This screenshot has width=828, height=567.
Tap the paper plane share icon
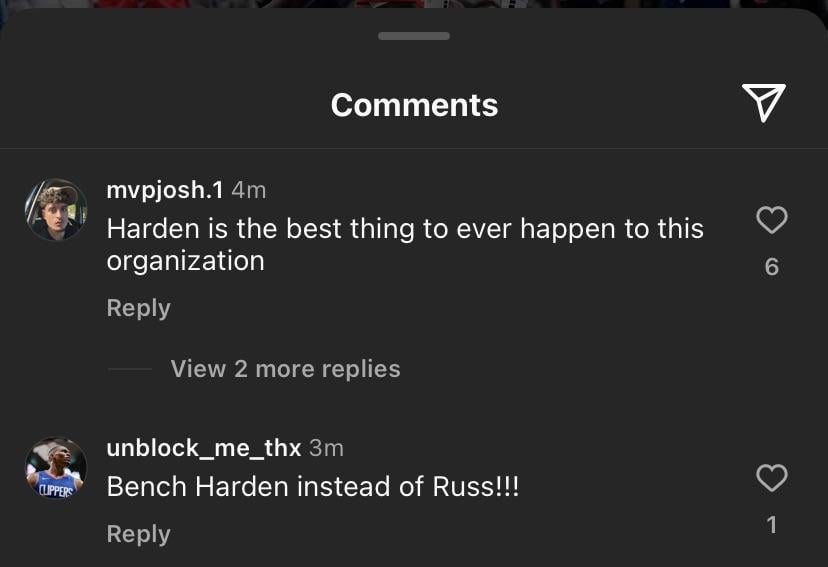764,103
